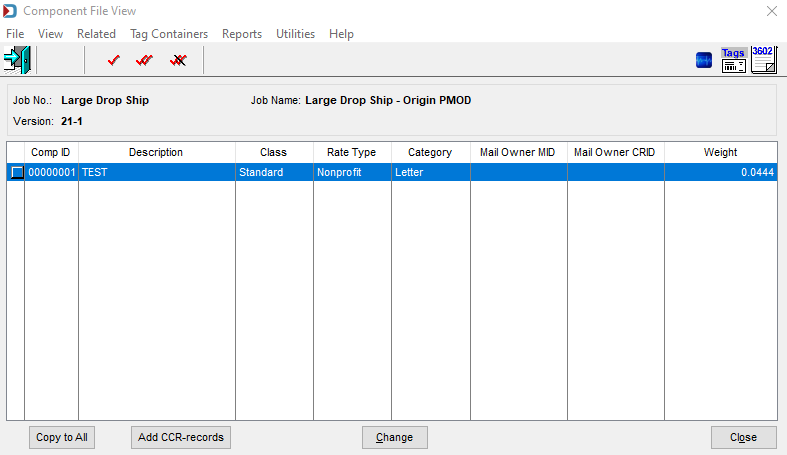This screenshot has width=787, height=455.
Task: Click the Close button at bottom right
Action: (x=743, y=437)
